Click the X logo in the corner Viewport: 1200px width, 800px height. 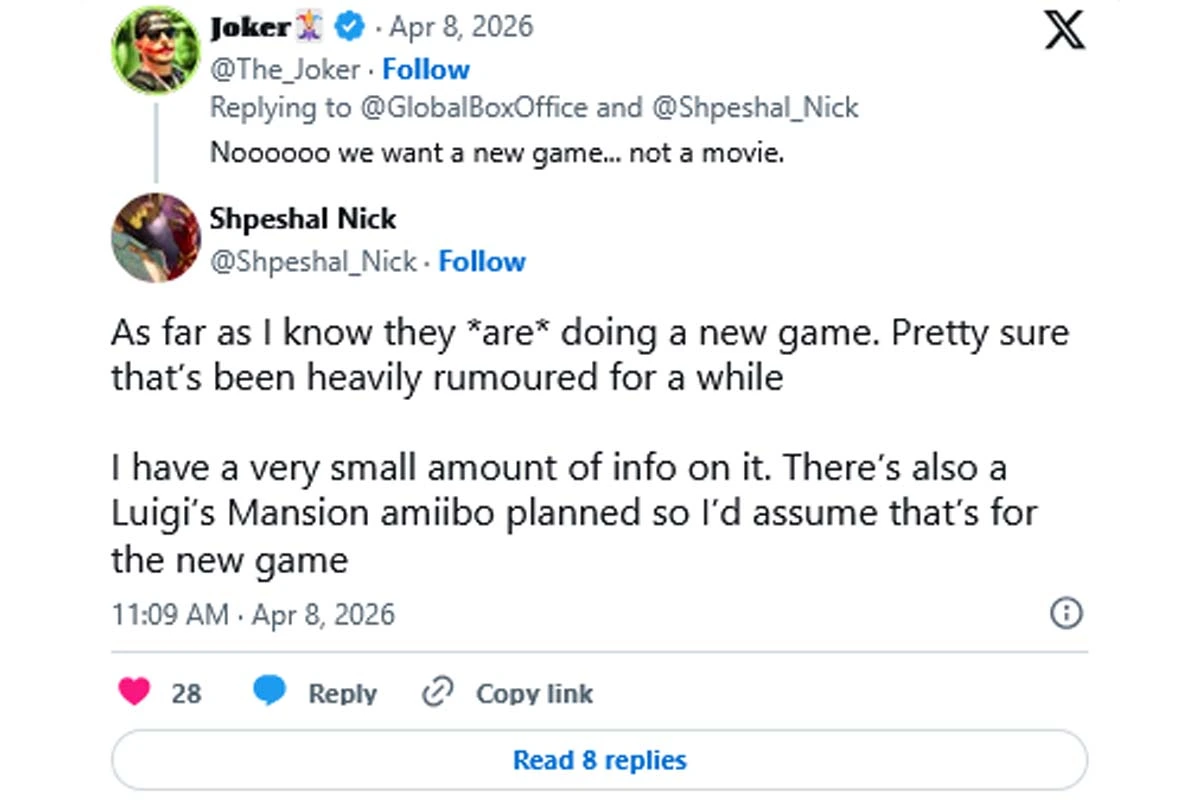[x=1063, y=30]
